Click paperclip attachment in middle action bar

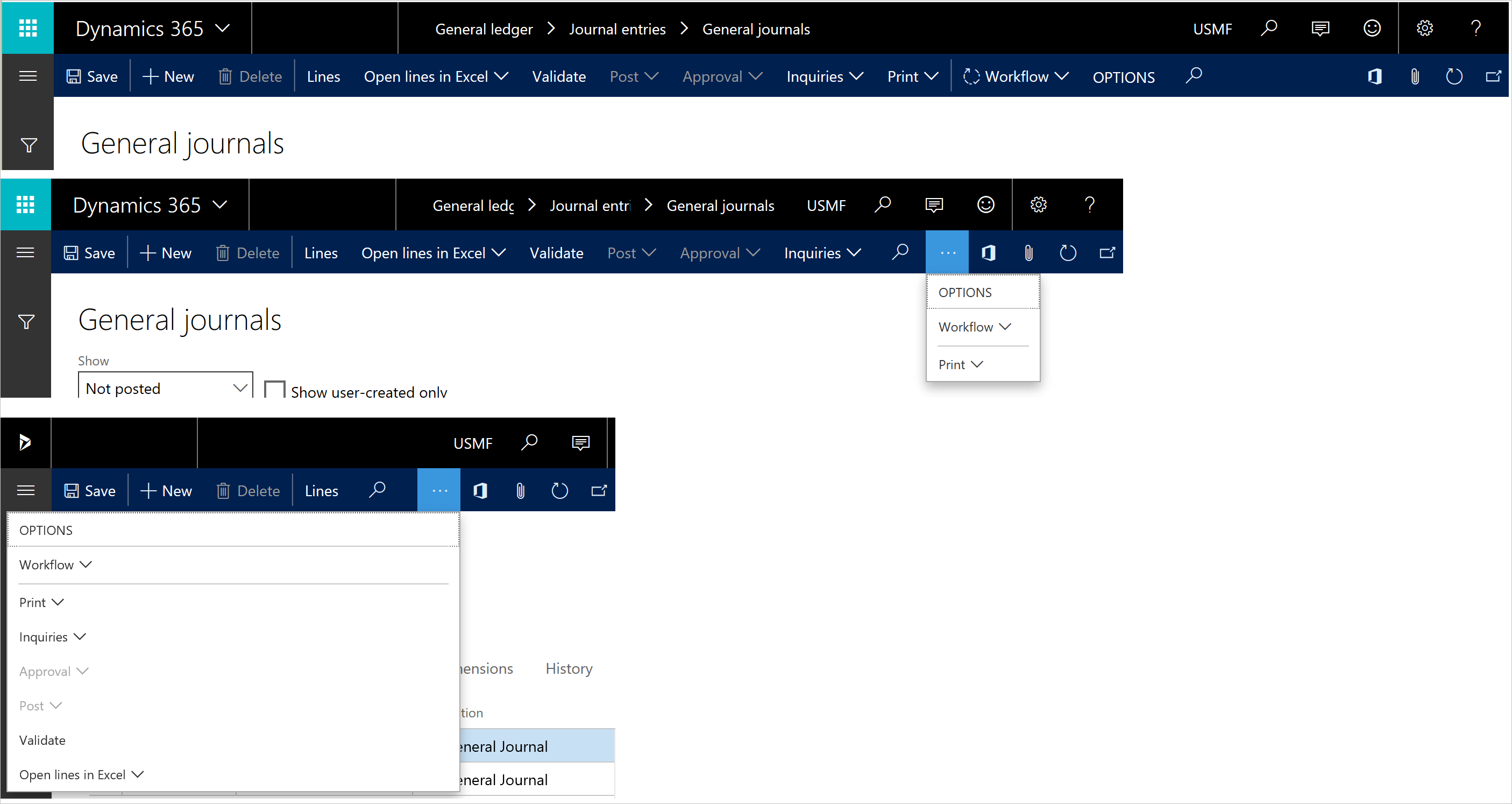[x=1028, y=253]
